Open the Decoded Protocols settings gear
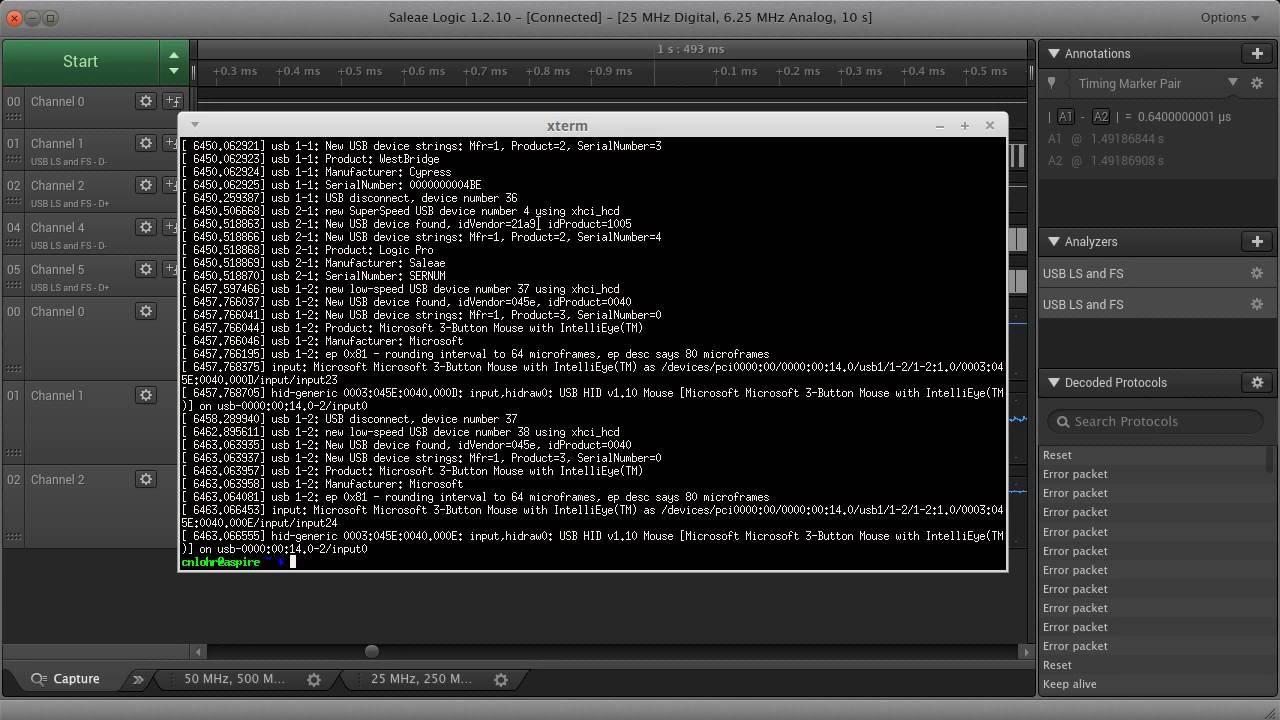This screenshot has width=1280, height=720. (x=1257, y=382)
